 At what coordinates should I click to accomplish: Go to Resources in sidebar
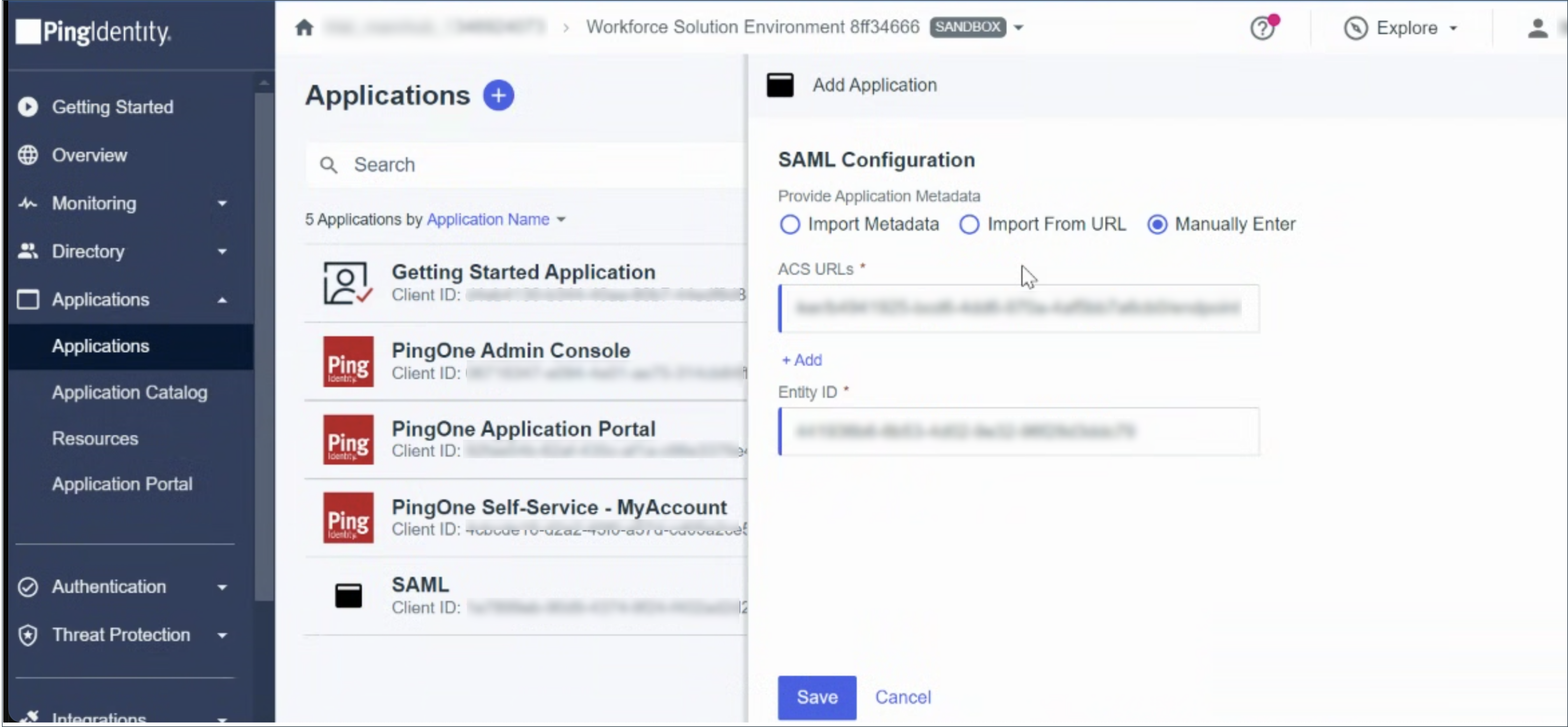[x=95, y=439]
